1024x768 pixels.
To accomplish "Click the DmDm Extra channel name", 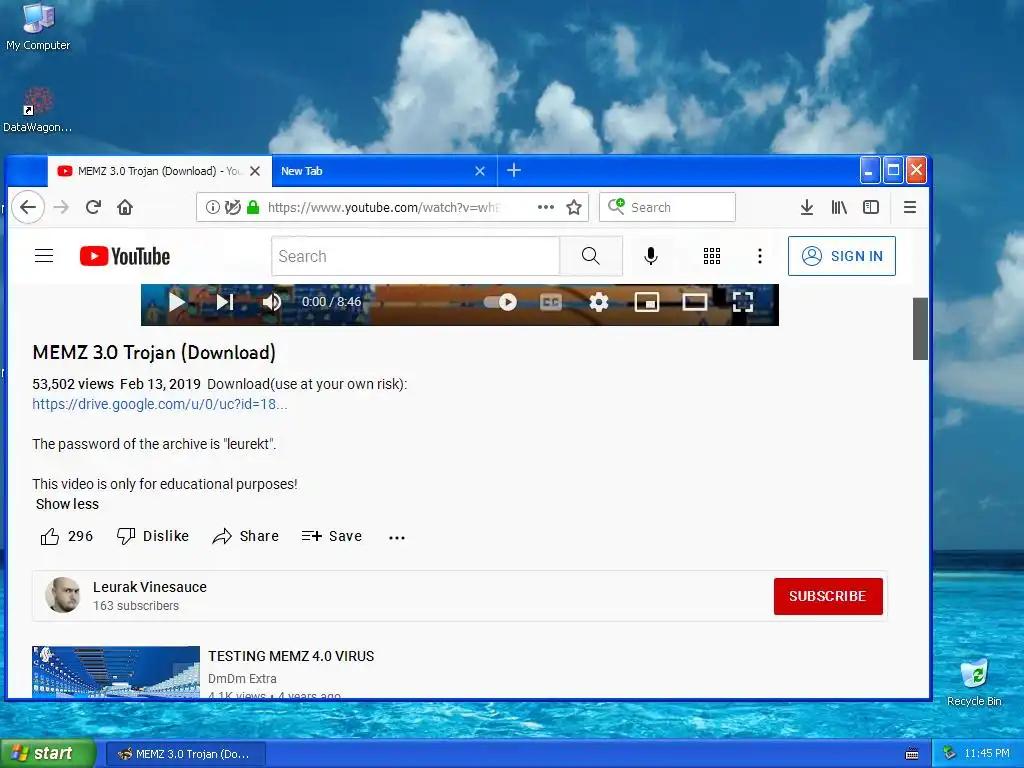I will click(x=242, y=679).
